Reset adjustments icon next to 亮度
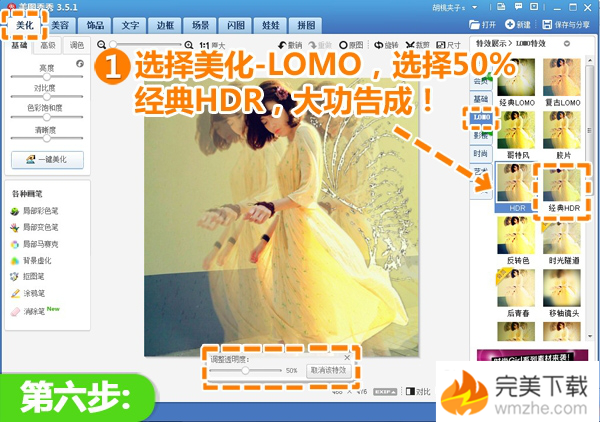 pos(80,64)
